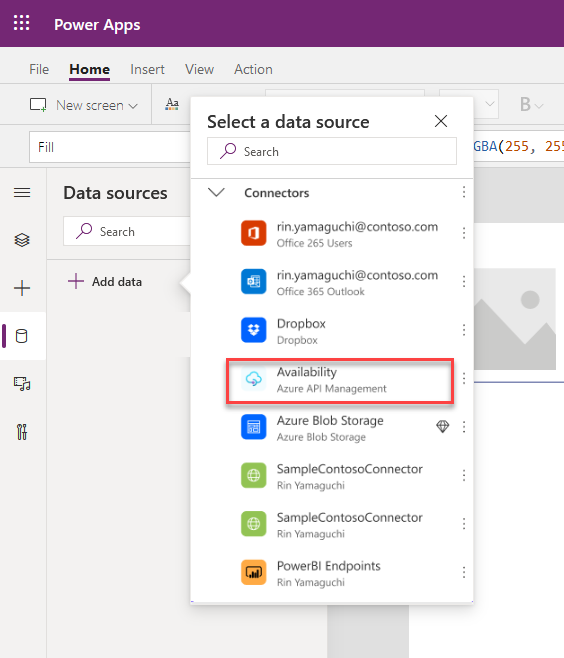Open more options for Availability
This screenshot has height=658, width=564.
[464, 378]
